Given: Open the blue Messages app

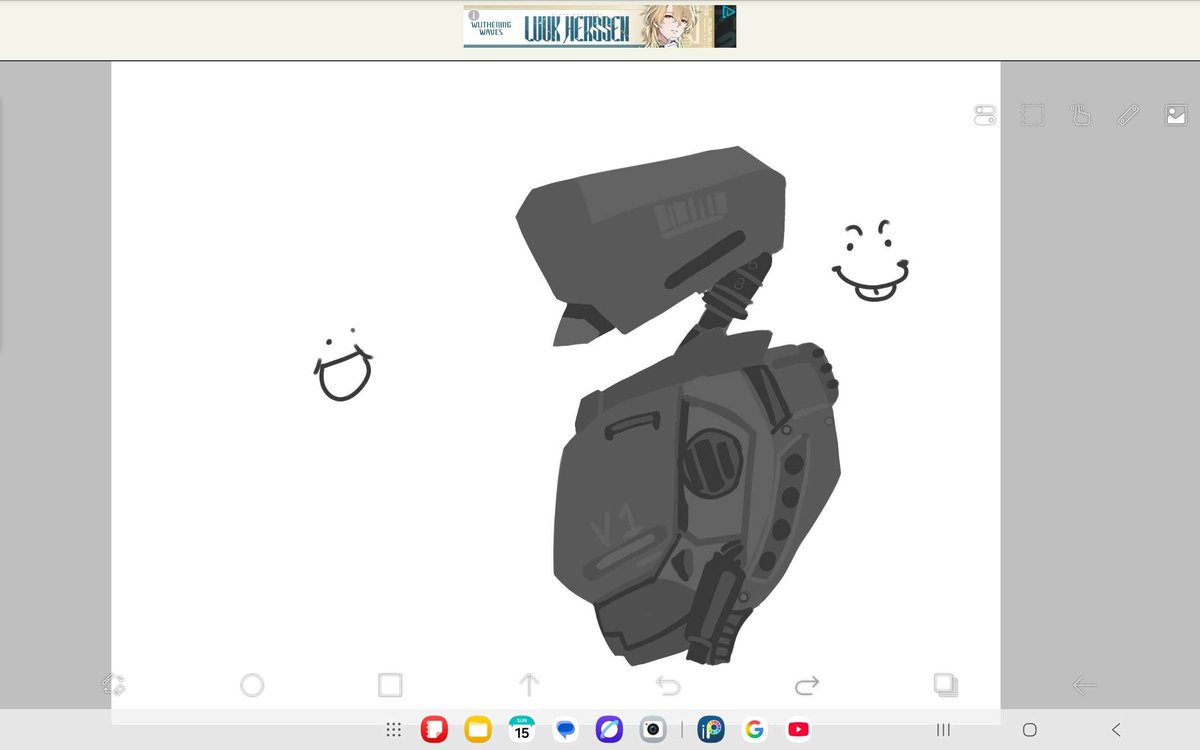Looking at the screenshot, I should pyautogui.click(x=565, y=730).
